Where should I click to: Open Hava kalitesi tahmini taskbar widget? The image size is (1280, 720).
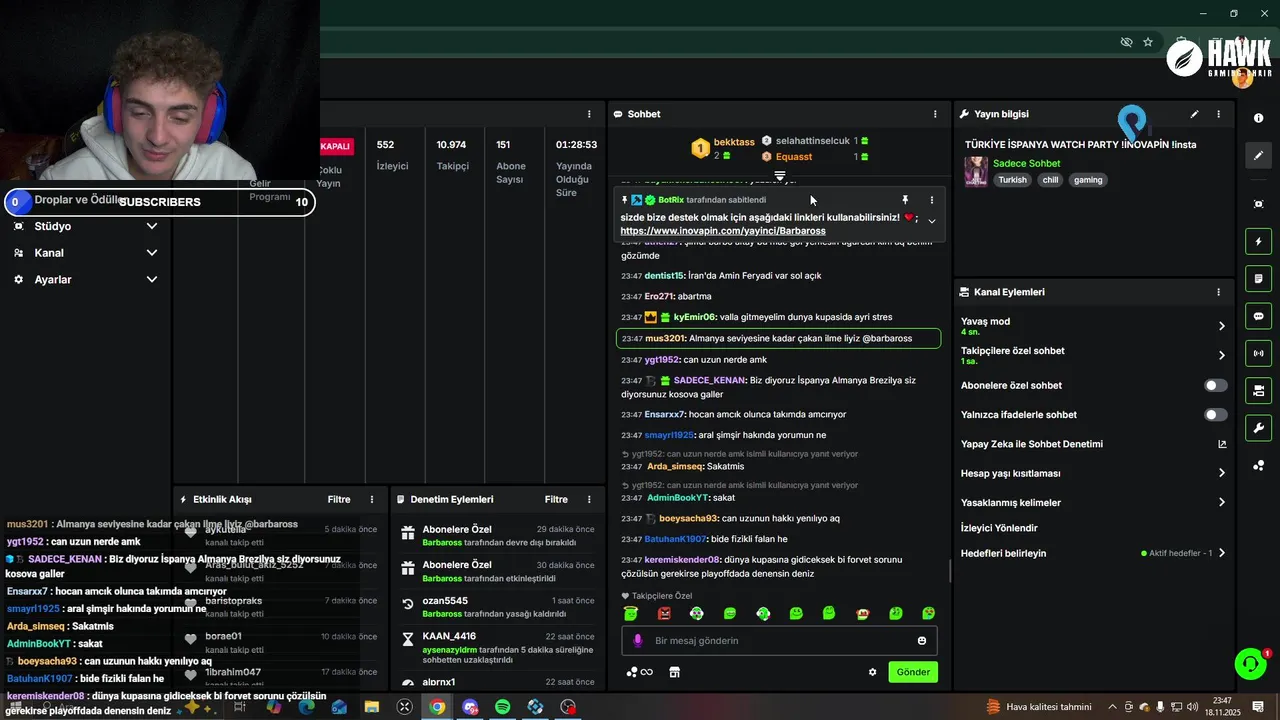(1039, 707)
